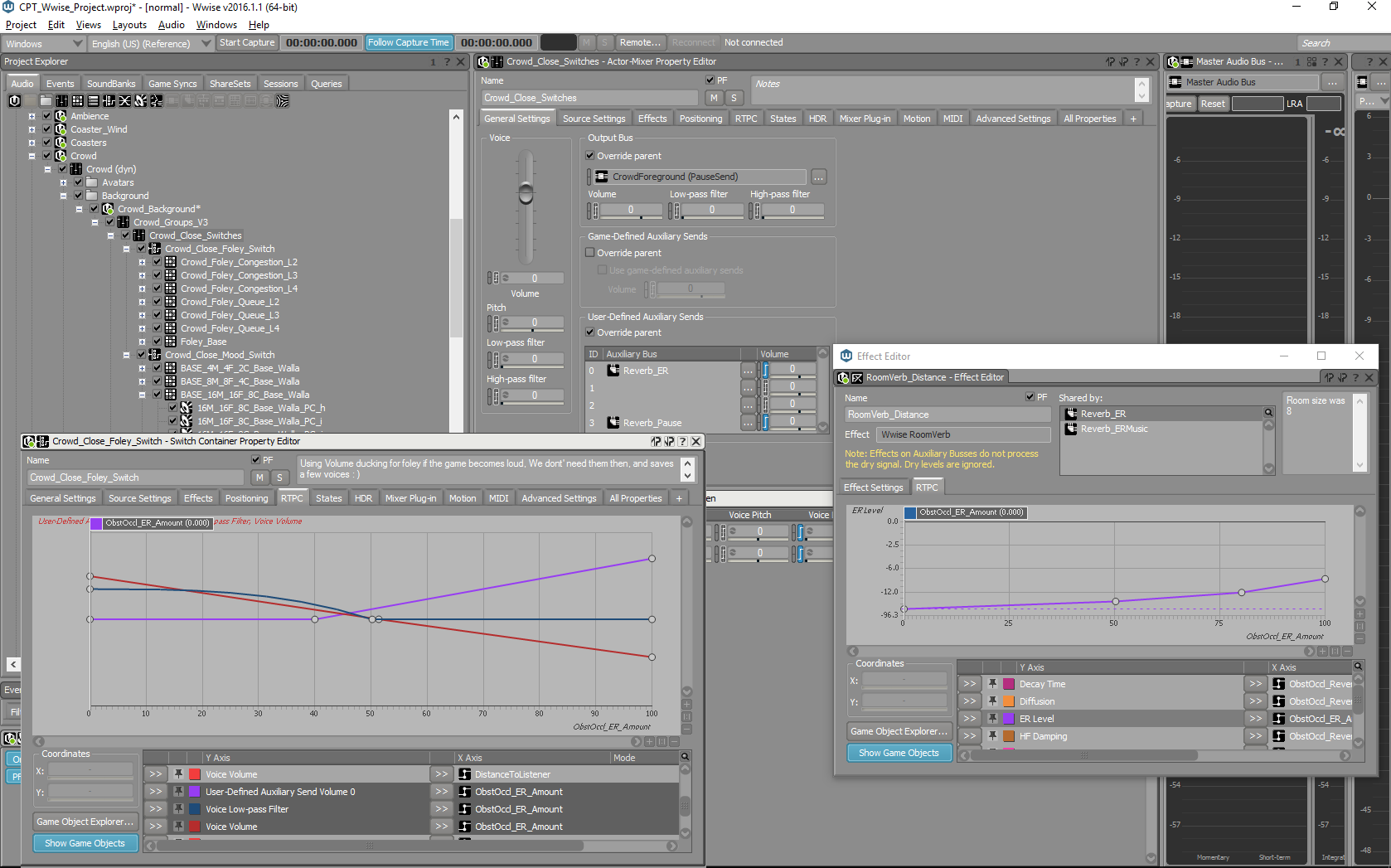Open the Effect Settings tab in the Effect Editor

[873, 487]
